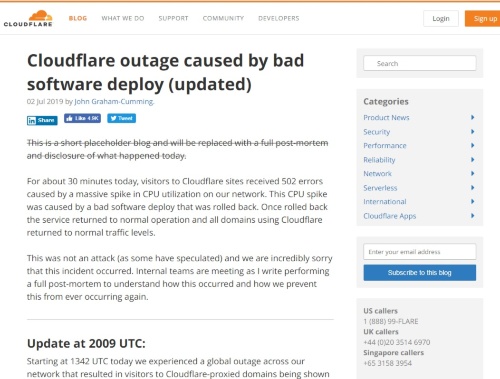This screenshot has height=379, width=500.
Task: Focus the Enter your email address field
Action: click(419, 252)
